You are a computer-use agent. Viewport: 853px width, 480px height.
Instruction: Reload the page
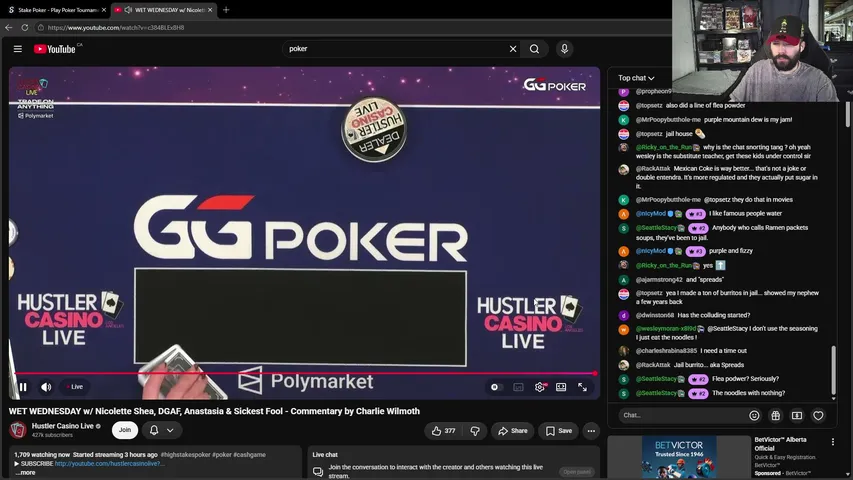click(24, 27)
